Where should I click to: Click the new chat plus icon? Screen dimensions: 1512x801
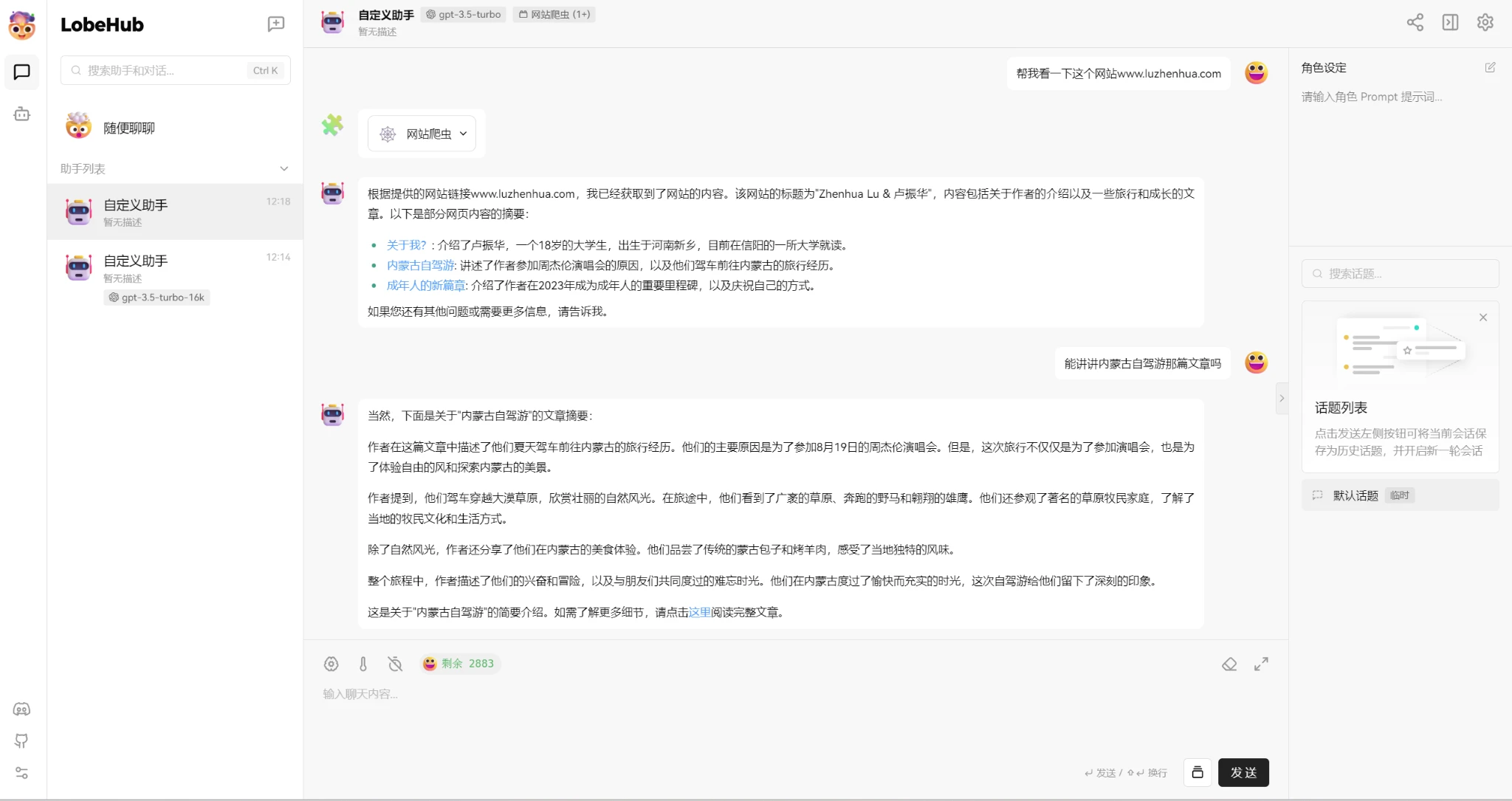pyautogui.click(x=275, y=24)
